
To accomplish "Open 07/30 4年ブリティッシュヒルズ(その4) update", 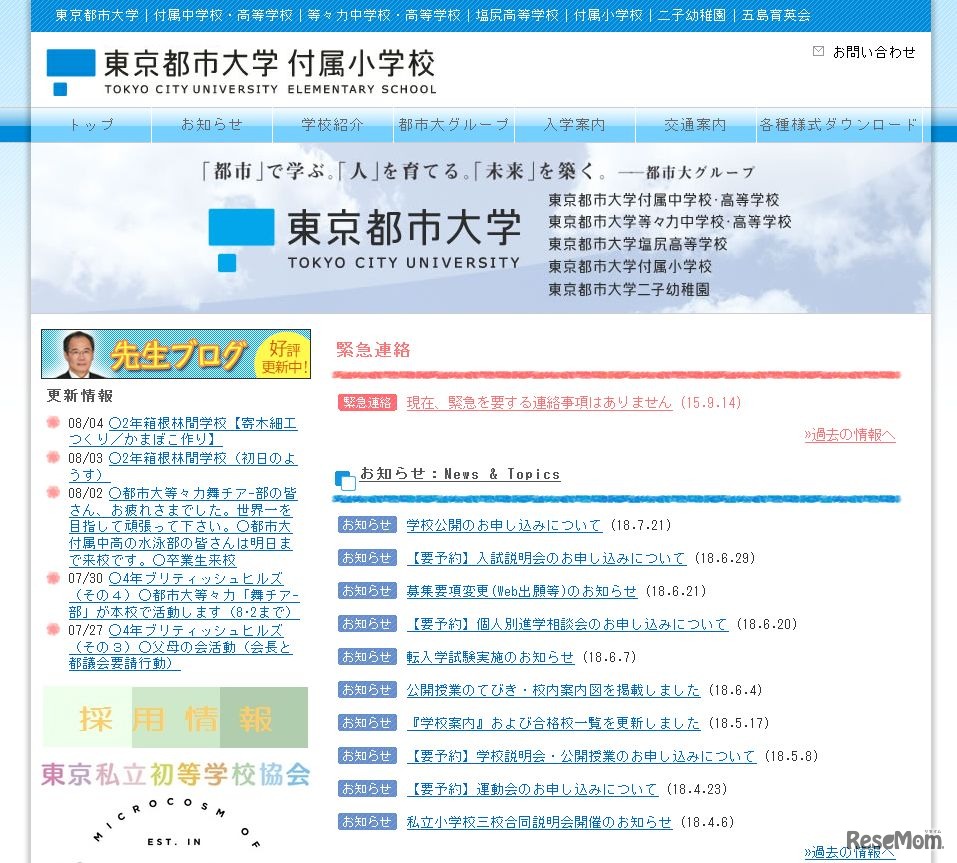I will pyautogui.click(x=184, y=595).
